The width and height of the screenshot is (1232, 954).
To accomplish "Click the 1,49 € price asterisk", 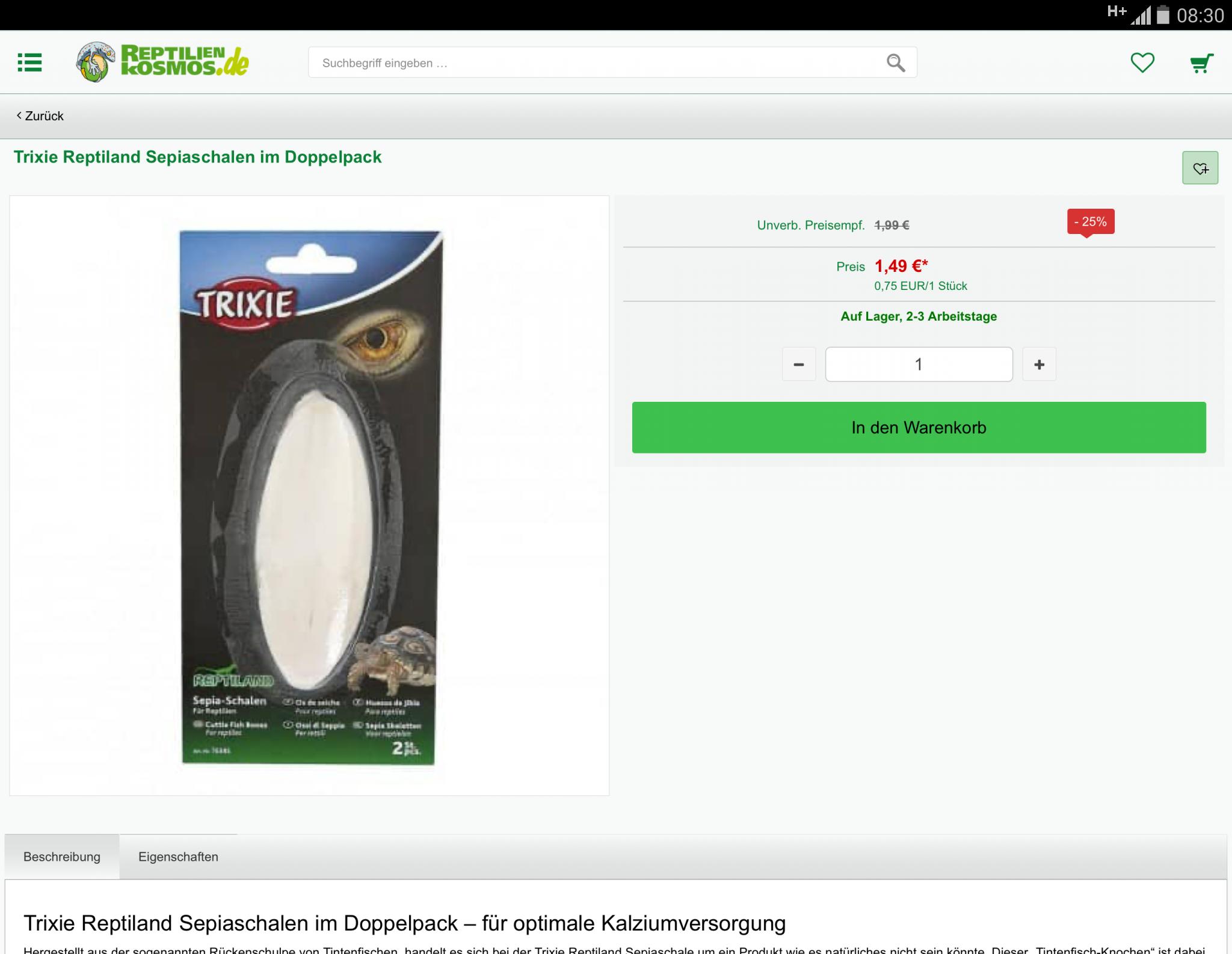I will click(925, 262).
